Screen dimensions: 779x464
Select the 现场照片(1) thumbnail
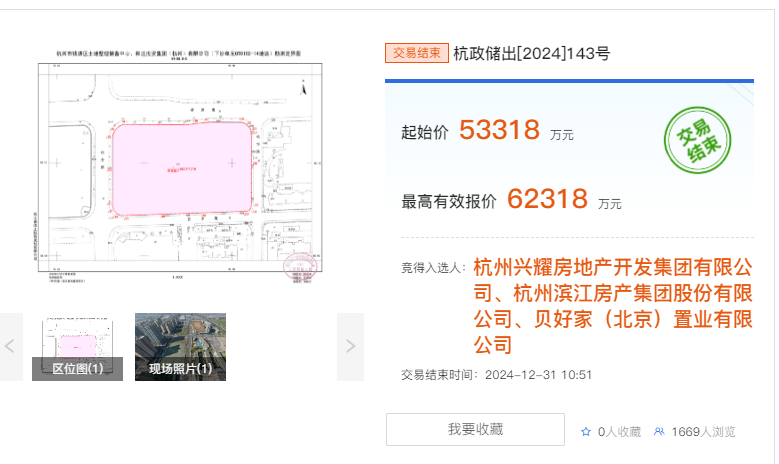(x=180, y=347)
